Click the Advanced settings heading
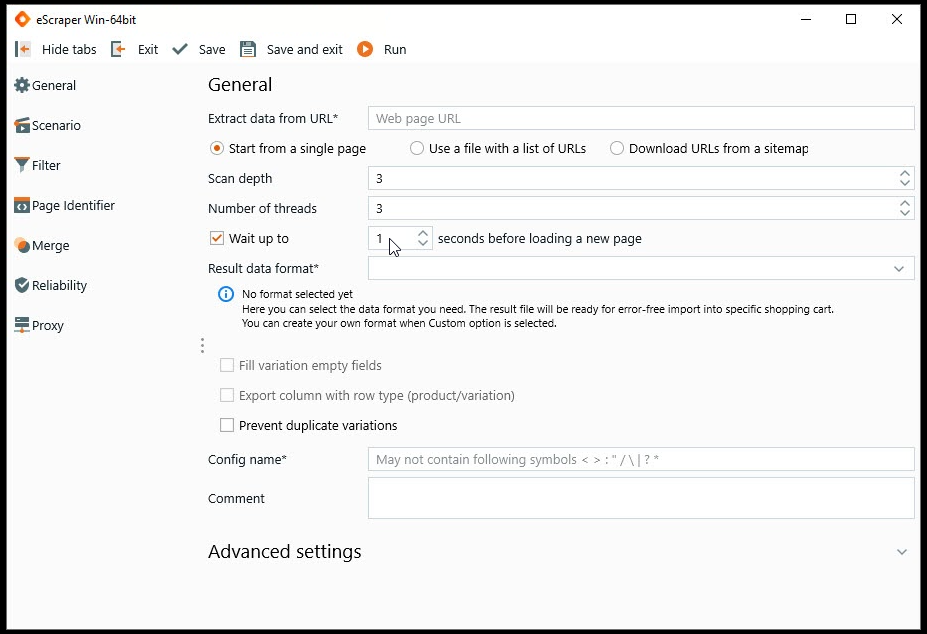This screenshot has width=927, height=634. (284, 552)
